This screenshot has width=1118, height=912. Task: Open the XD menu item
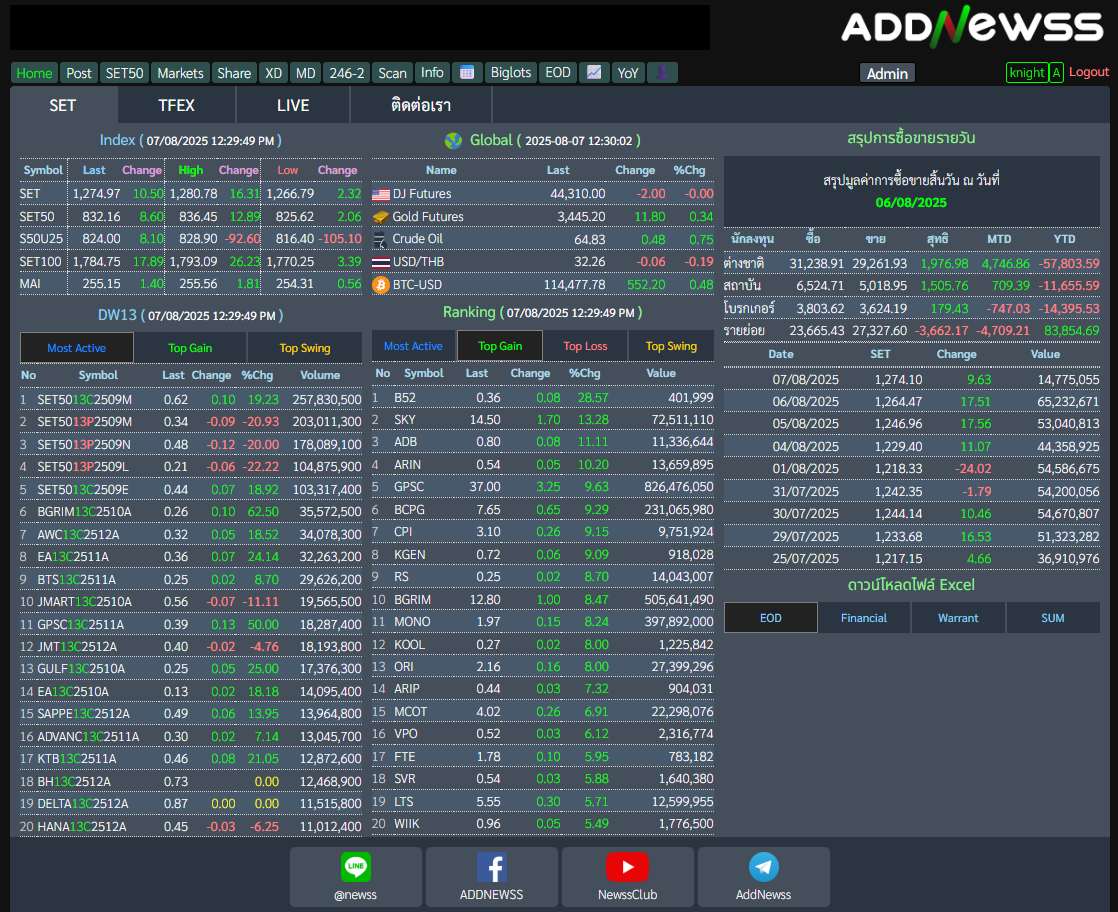pyautogui.click(x=274, y=73)
